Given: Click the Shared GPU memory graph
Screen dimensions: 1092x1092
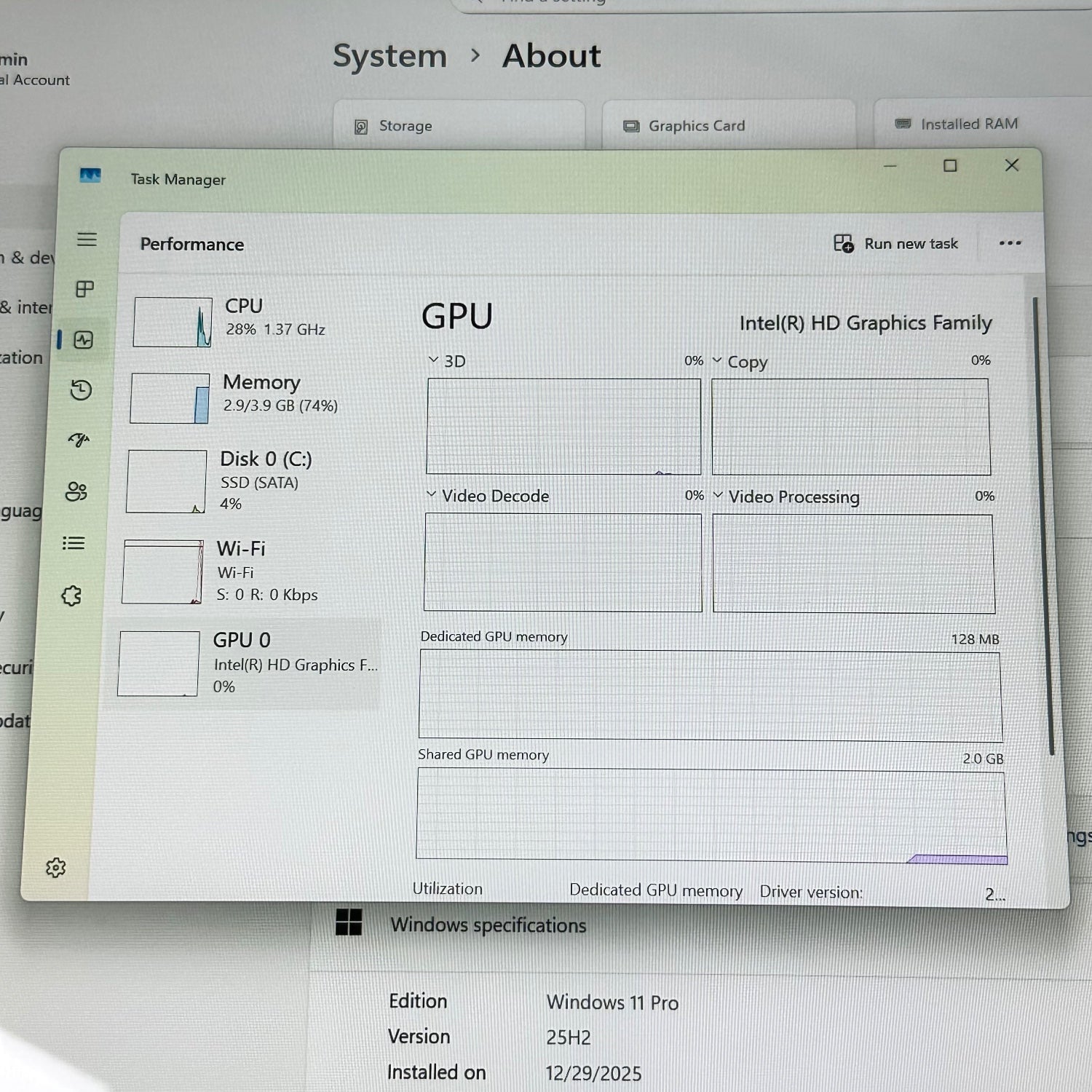Looking at the screenshot, I should click(711, 815).
